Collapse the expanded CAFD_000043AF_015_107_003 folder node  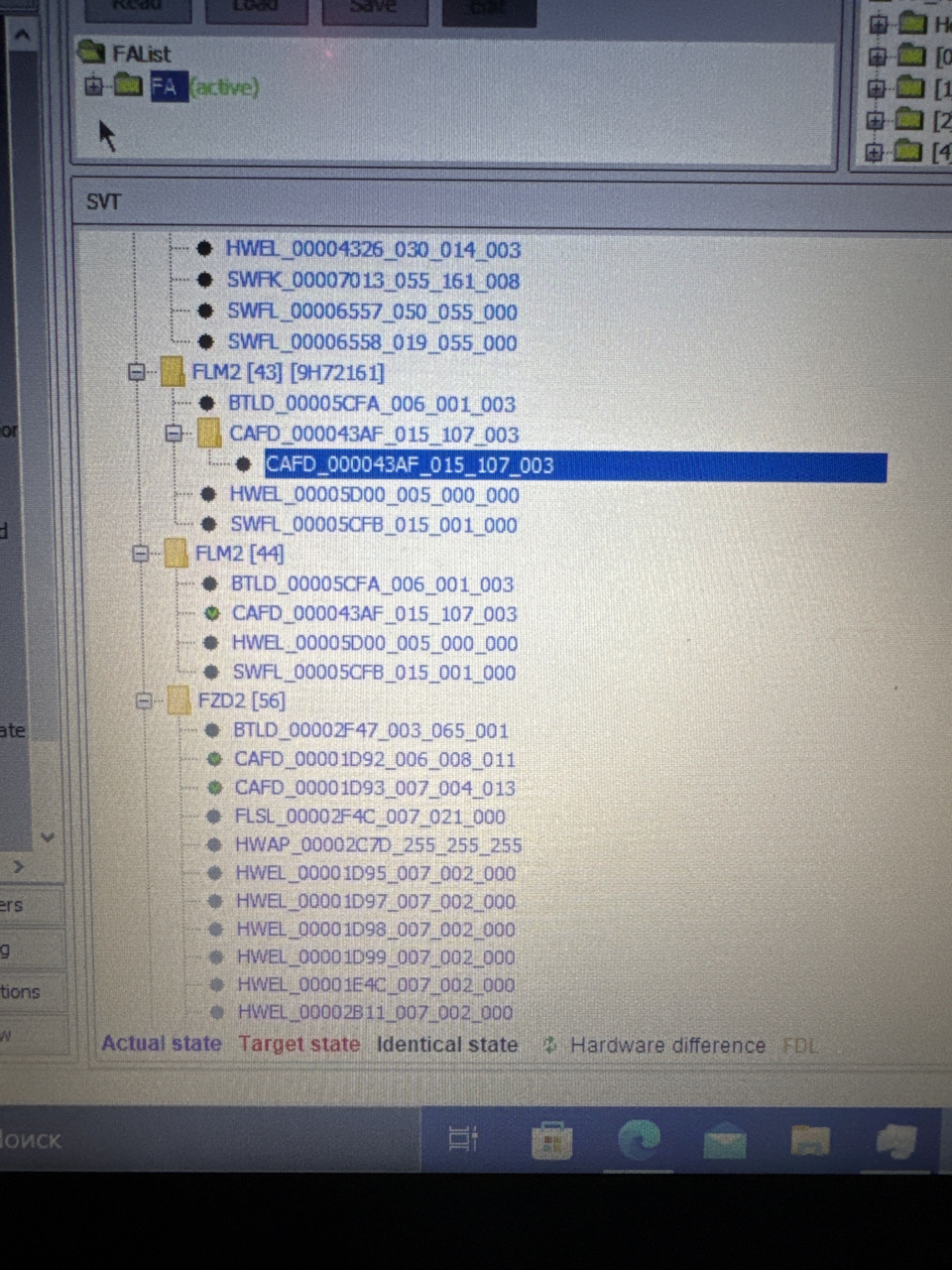(x=175, y=434)
